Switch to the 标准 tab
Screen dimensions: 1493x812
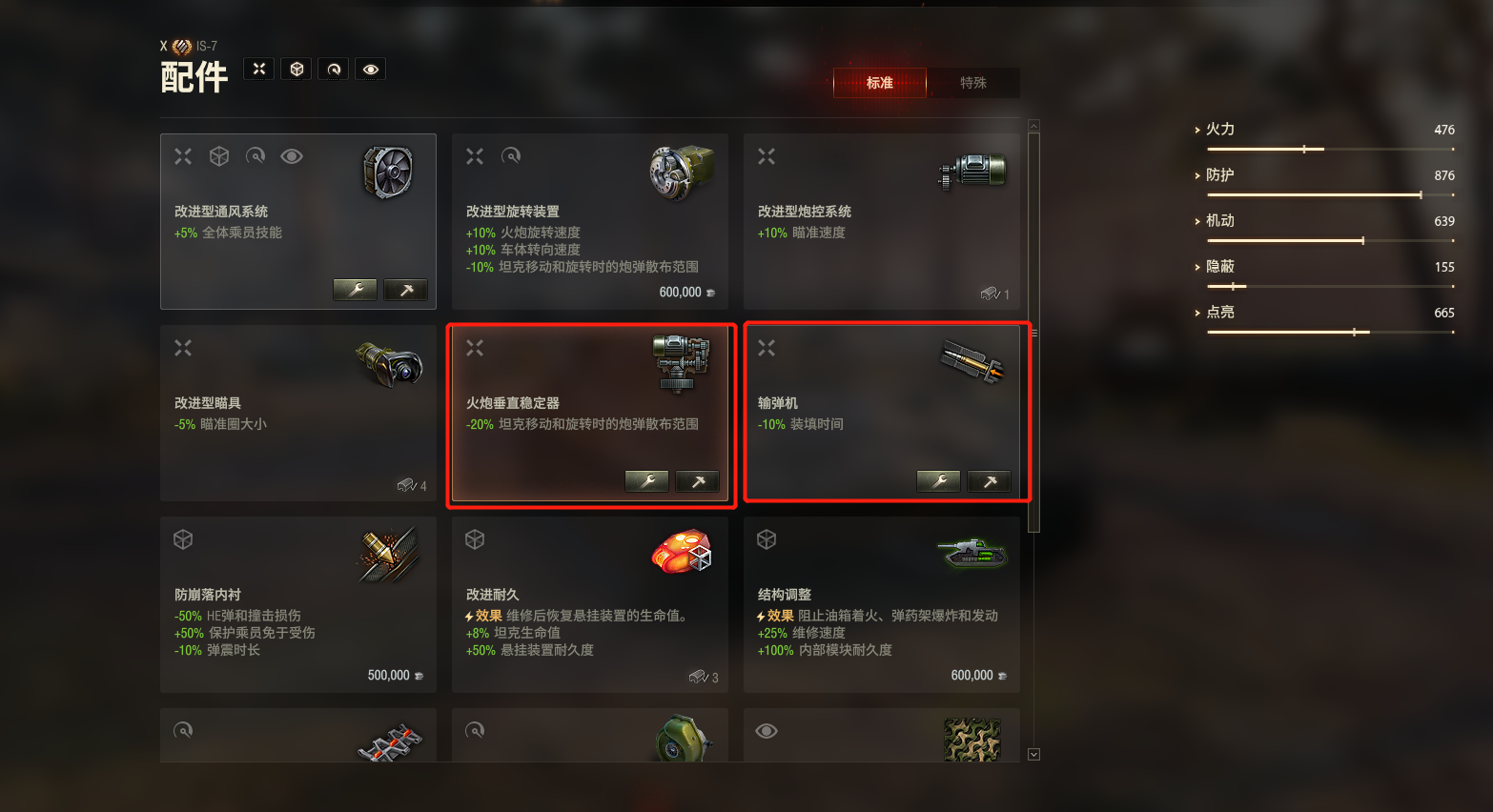point(879,83)
